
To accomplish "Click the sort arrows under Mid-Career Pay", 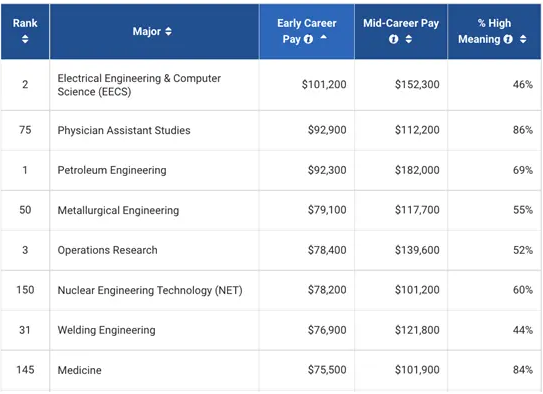I will (x=409, y=39).
